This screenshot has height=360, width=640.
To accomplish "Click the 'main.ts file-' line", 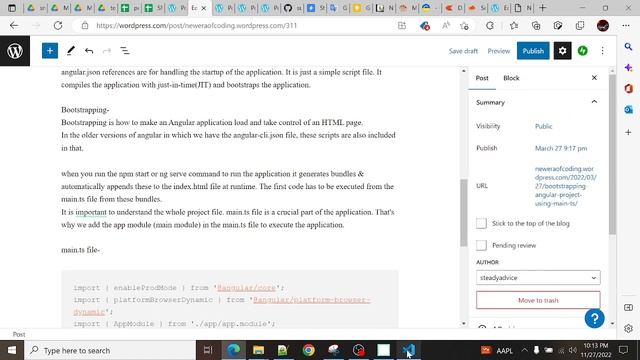I will tap(80, 250).
